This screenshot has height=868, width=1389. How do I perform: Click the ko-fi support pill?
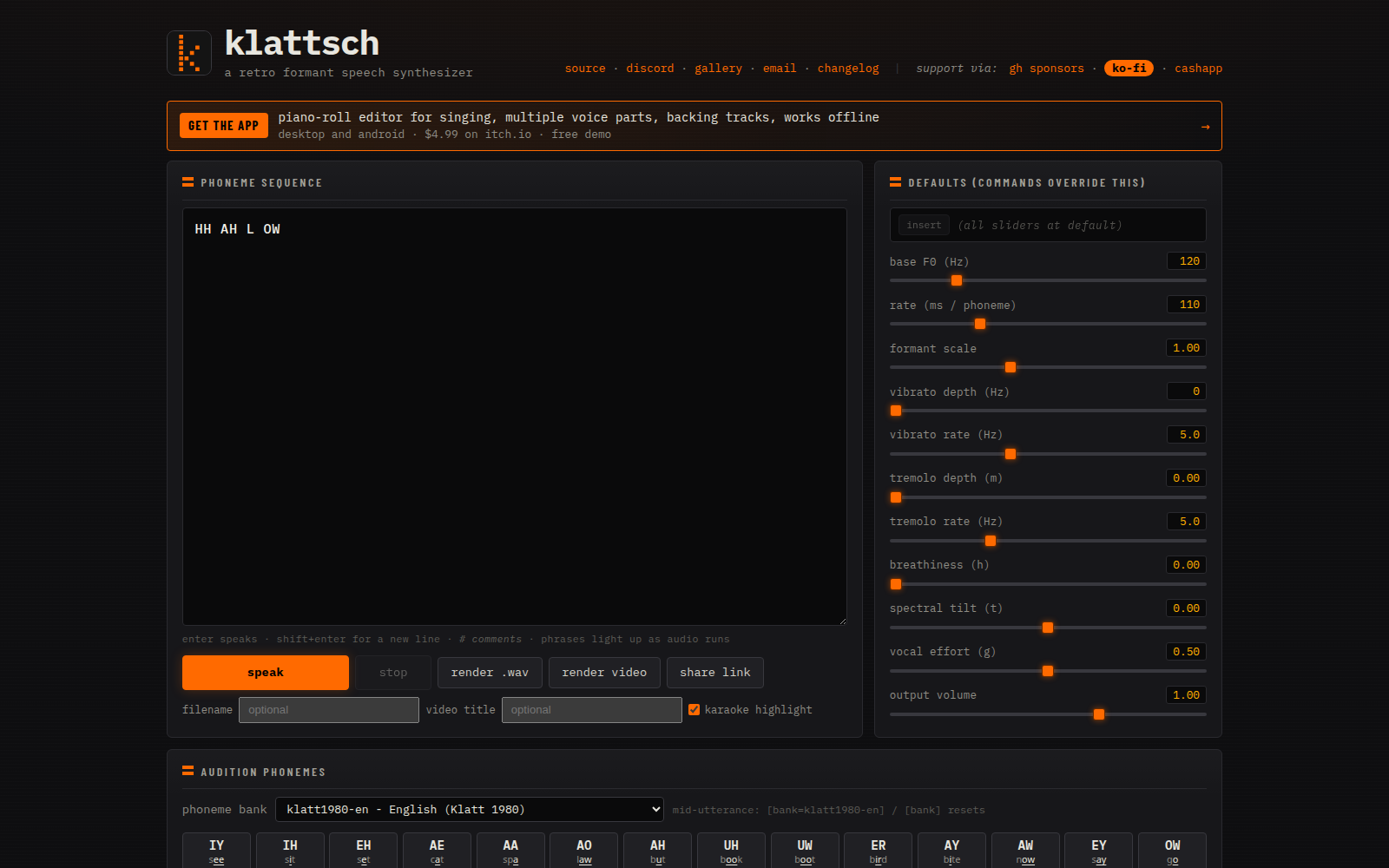point(1129,68)
